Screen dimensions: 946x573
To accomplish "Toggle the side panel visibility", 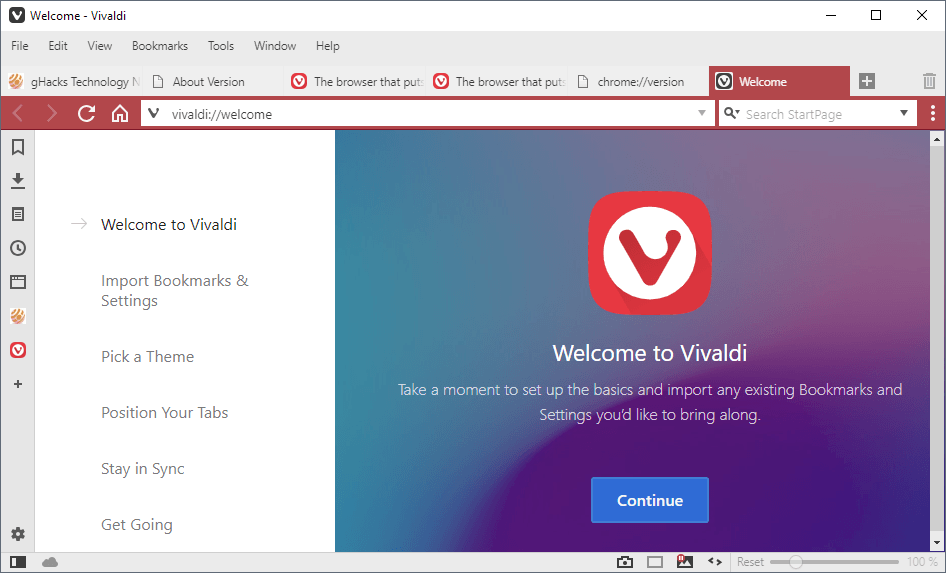I will [x=18, y=562].
